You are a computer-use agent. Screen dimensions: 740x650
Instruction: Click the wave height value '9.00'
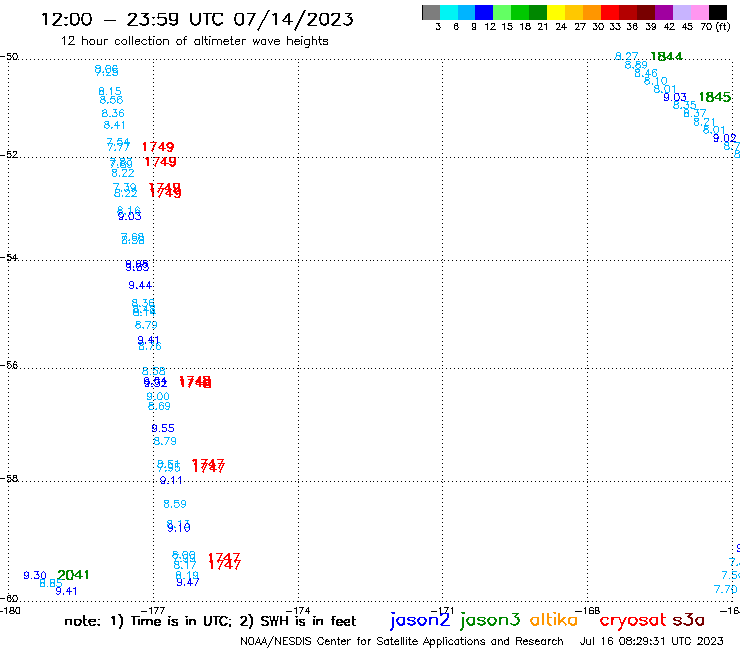pyautogui.click(x=158, y=397)
